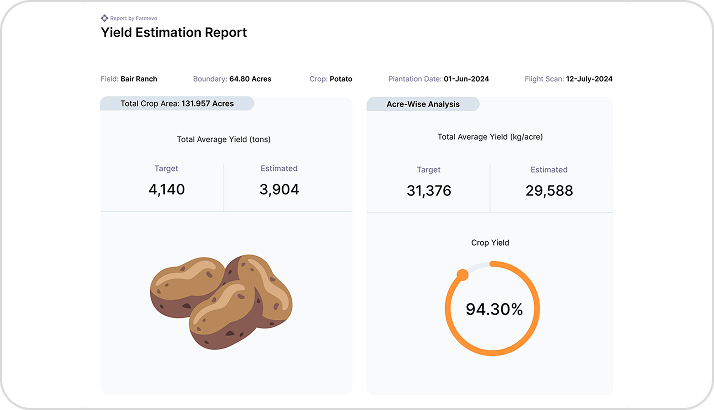Screen dimensions: 714x410
Task: Click the Target value 4,140 tons
Action: click(x=166, y=190)
